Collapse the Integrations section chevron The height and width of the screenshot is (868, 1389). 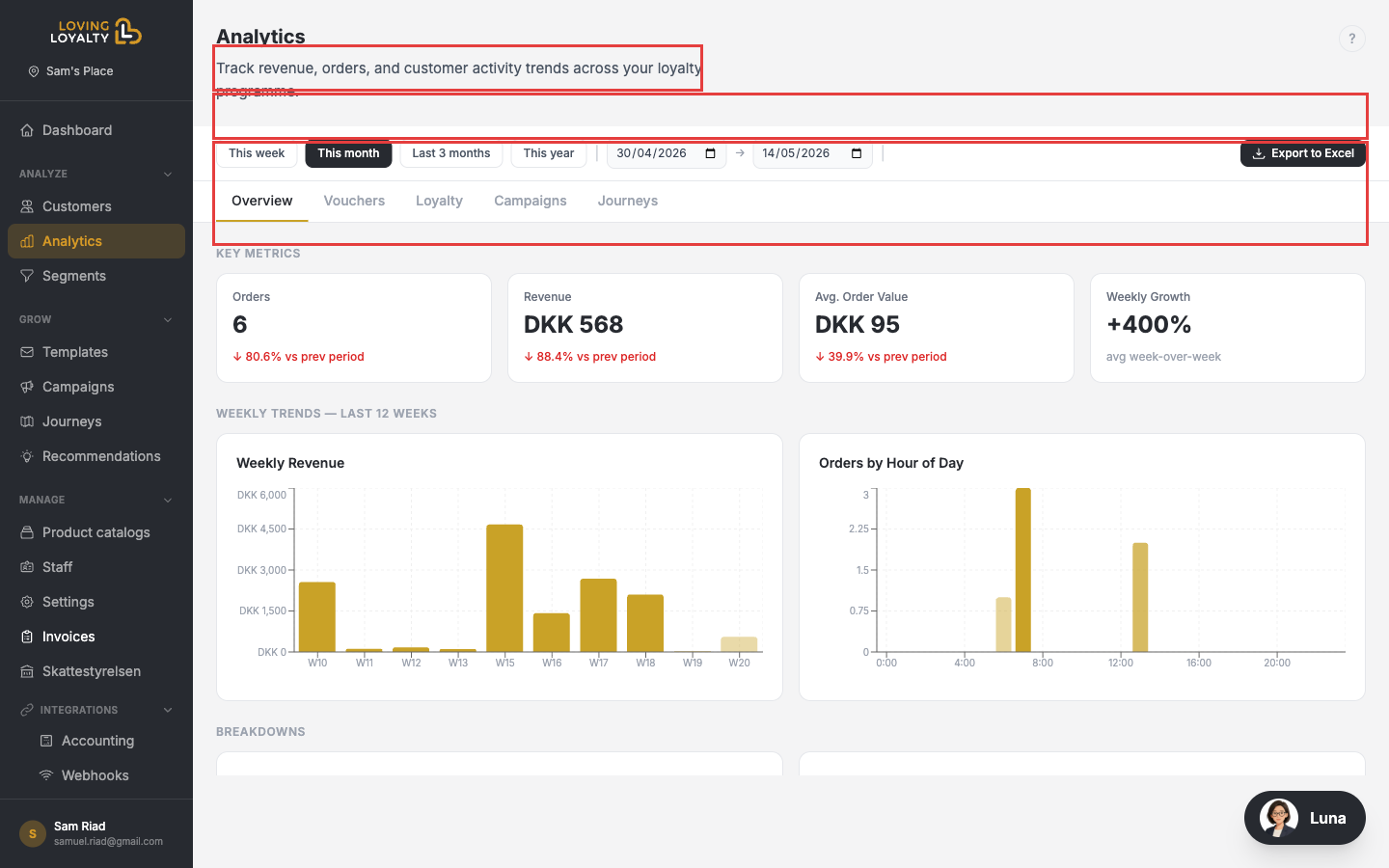(x=168, y=710)
